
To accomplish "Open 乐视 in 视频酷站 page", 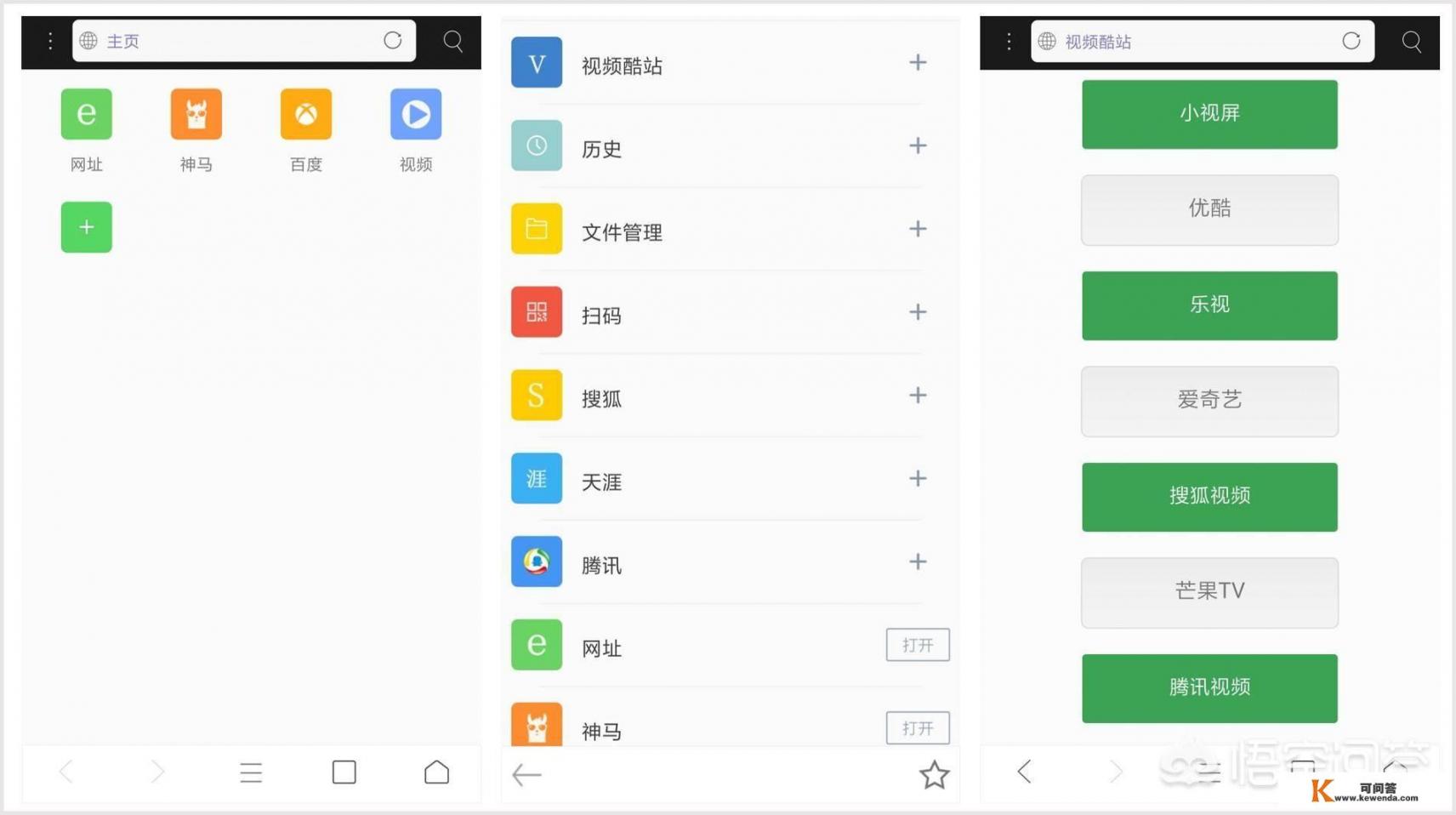I will [1209, 305].
